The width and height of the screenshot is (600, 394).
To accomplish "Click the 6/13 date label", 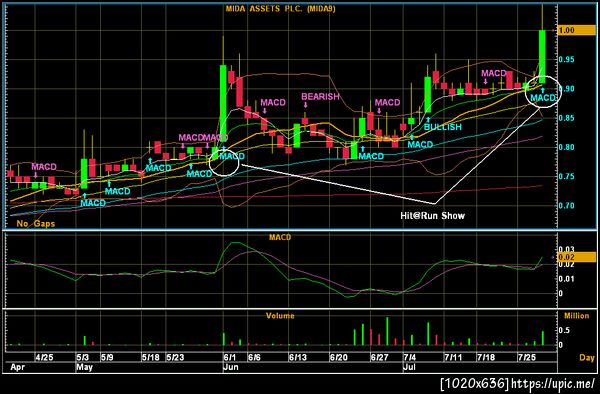I will tap(298, 358).
